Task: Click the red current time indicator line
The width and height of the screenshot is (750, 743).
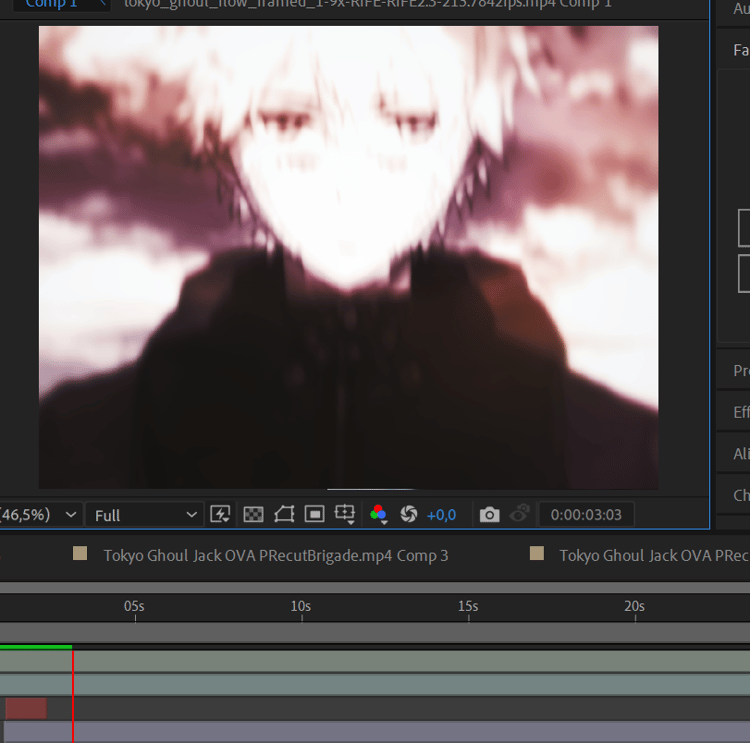Action: tap(73, 696)
